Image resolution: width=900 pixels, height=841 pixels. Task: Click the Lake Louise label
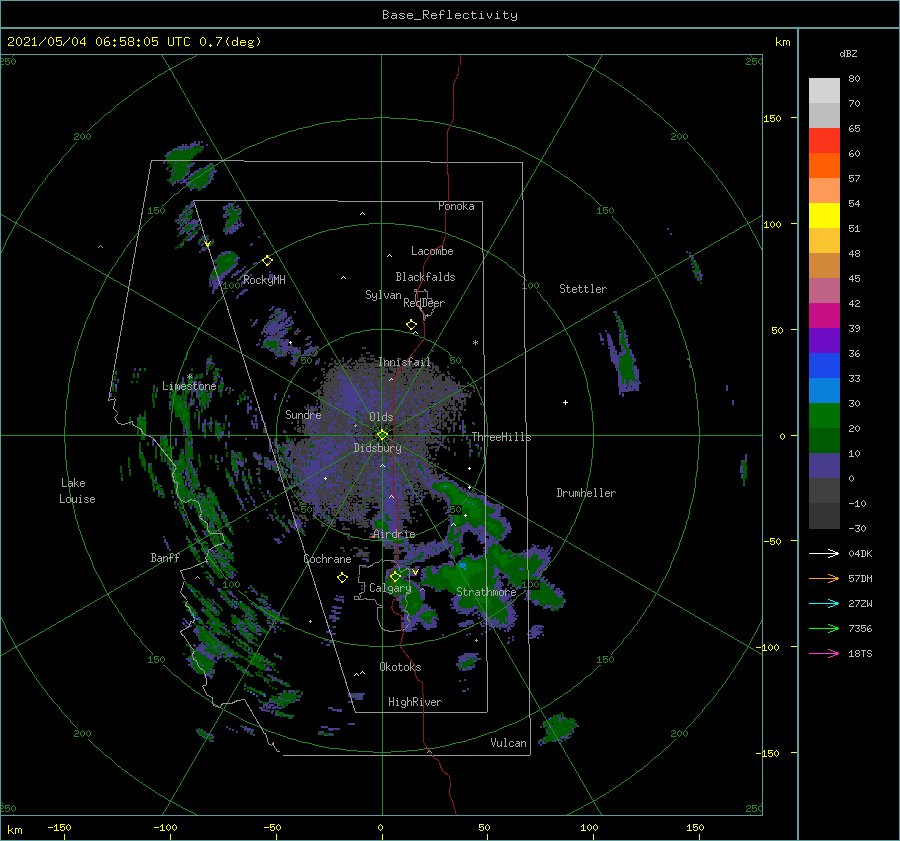(77, 491)
